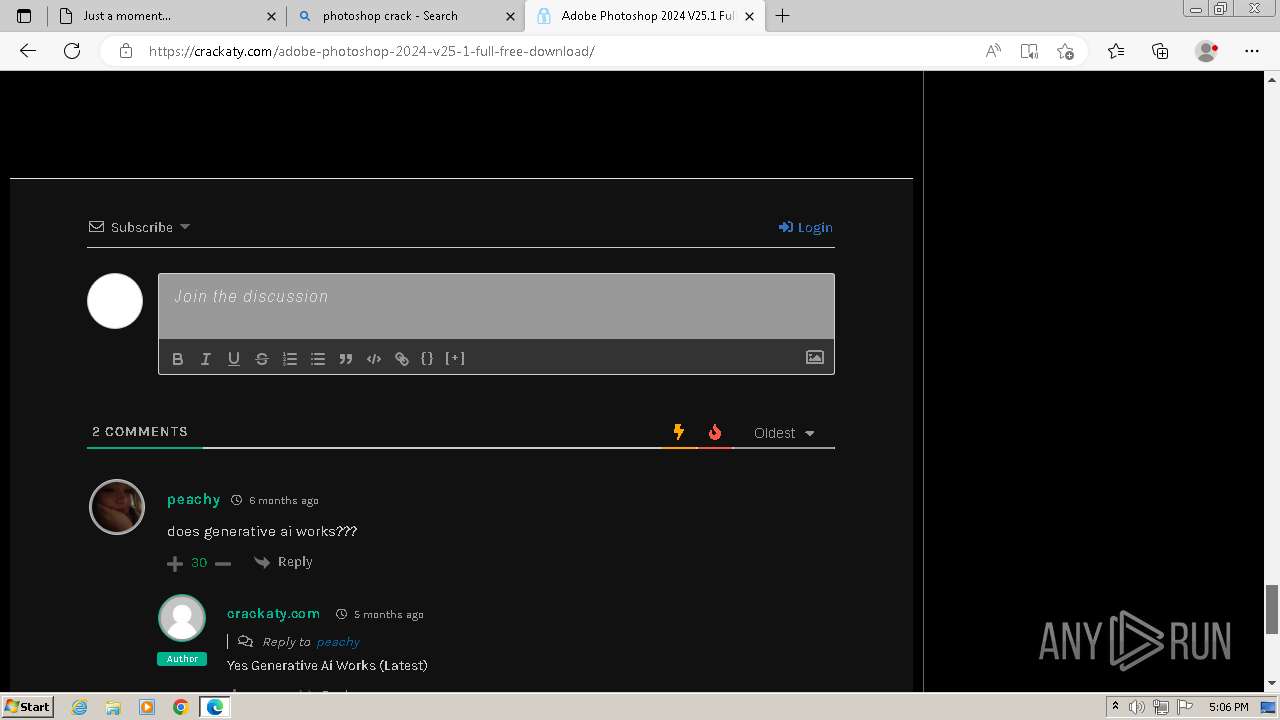Viewport: 1280px width, 720px height.
Task: Open crackaty.com author name link
Action: [x=273, y=613]
